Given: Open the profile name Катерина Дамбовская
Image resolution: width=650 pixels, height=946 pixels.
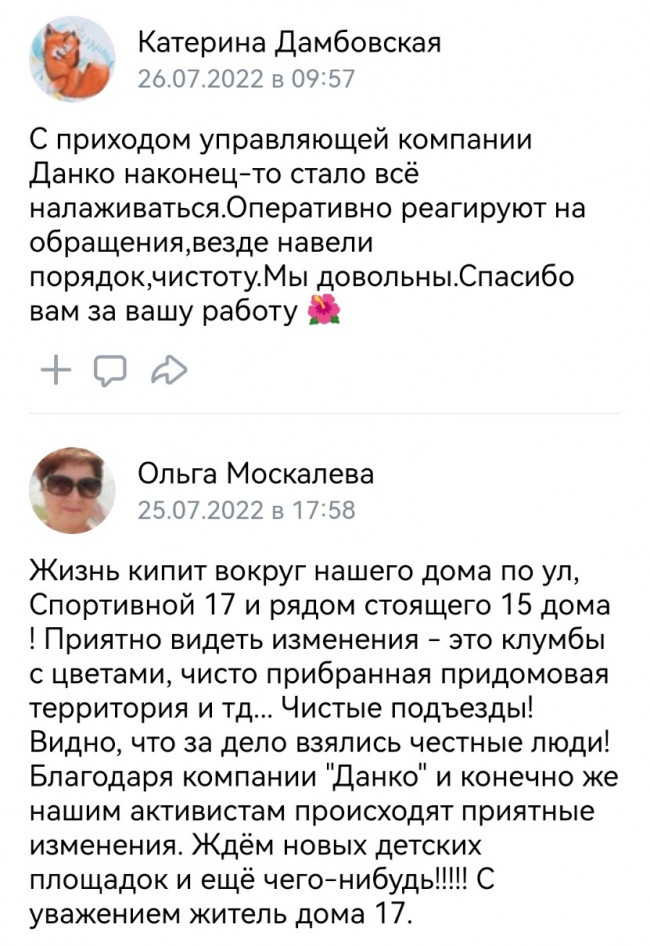Looking at the screenshot, I should tap(290, 43).
